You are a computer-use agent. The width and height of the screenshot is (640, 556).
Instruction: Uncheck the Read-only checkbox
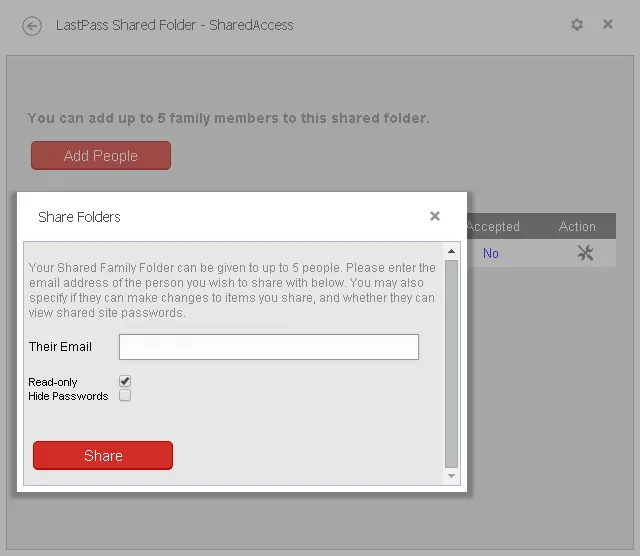pos(125,381)
